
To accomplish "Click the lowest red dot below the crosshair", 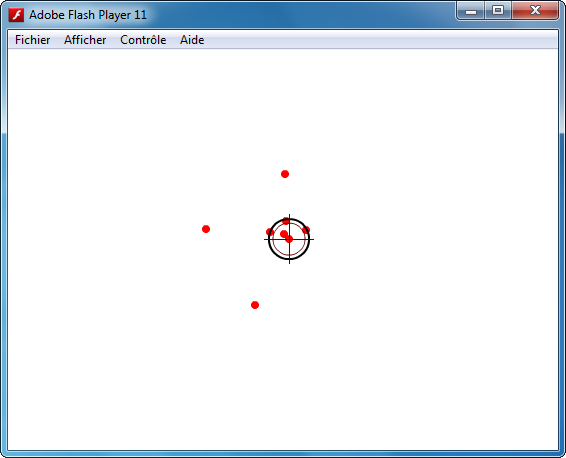I will (x=255, y=305).
